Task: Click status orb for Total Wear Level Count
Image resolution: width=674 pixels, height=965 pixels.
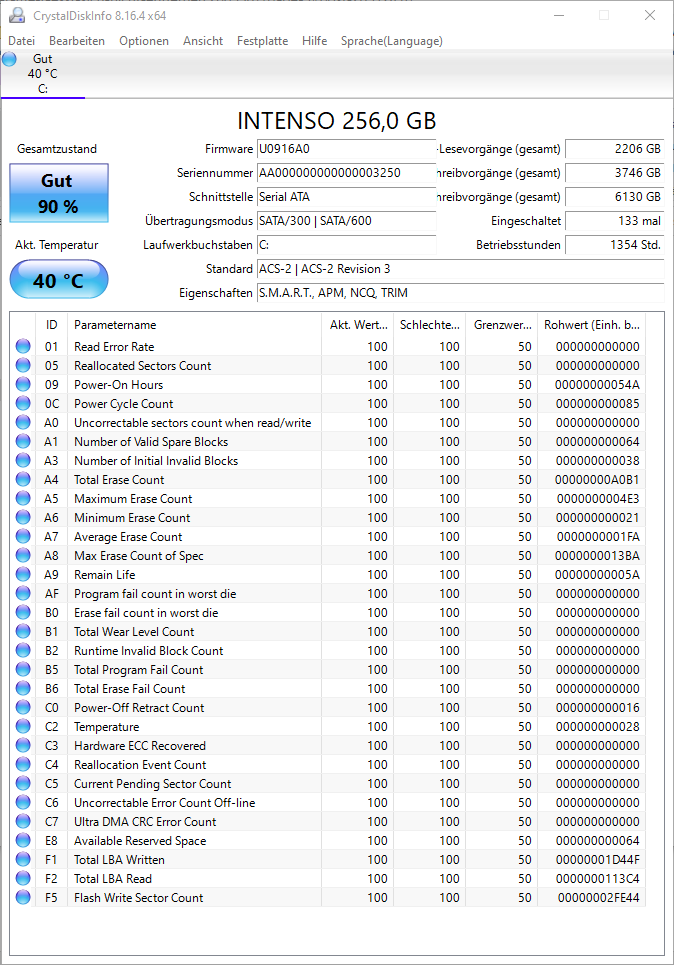Action: coord(23,631)
